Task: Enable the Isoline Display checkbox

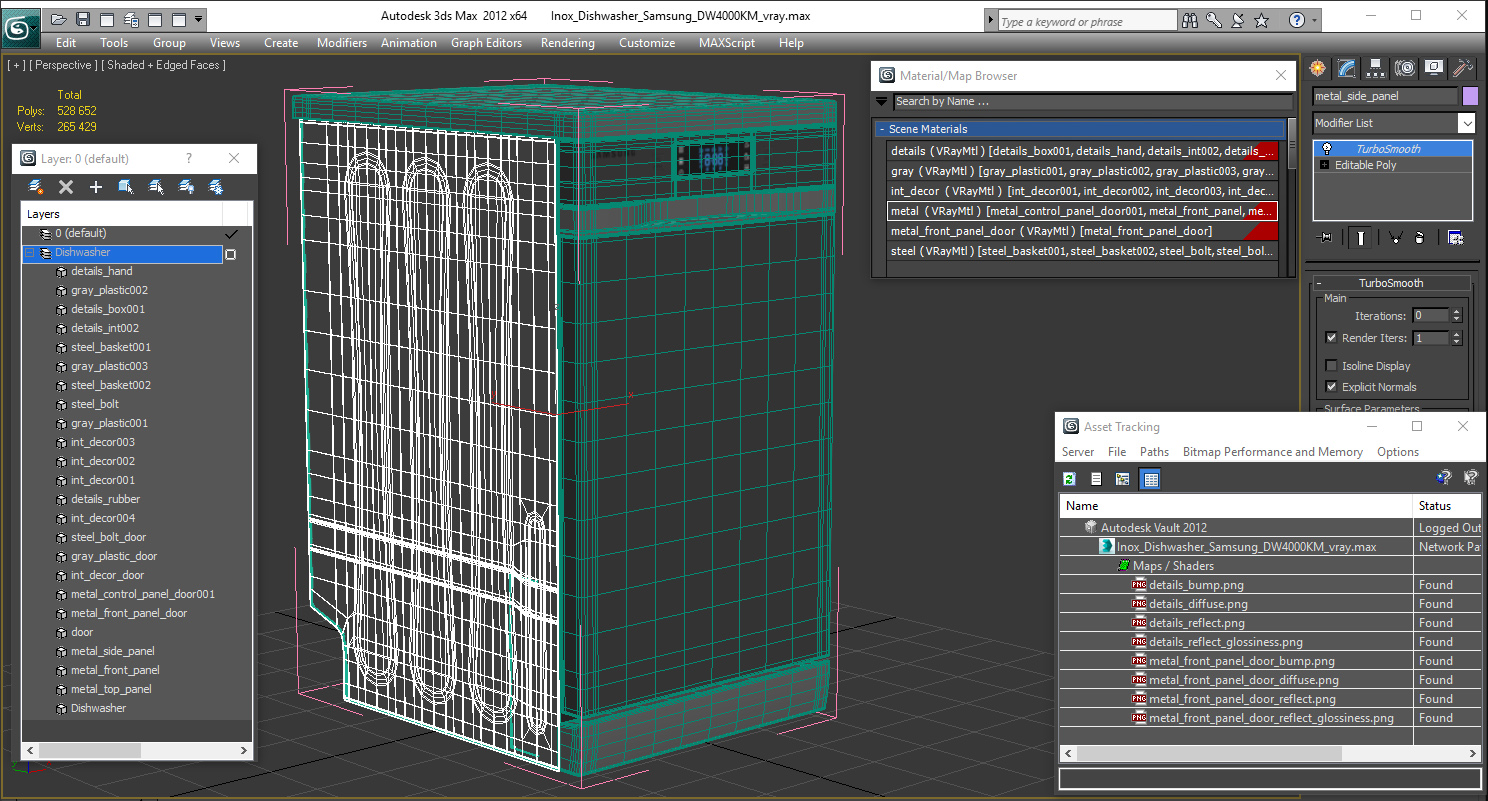Action: 1331,366
